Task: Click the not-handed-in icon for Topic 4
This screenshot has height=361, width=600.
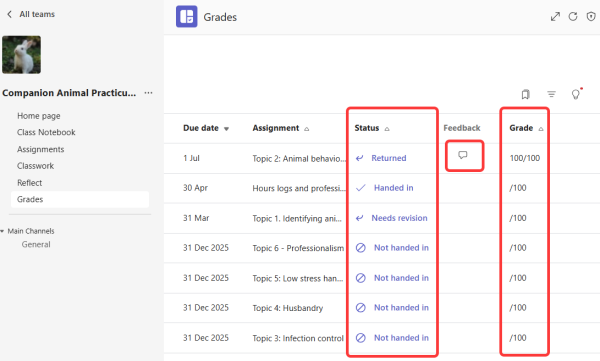Action: pyautogui.click(x=360, y=307)
